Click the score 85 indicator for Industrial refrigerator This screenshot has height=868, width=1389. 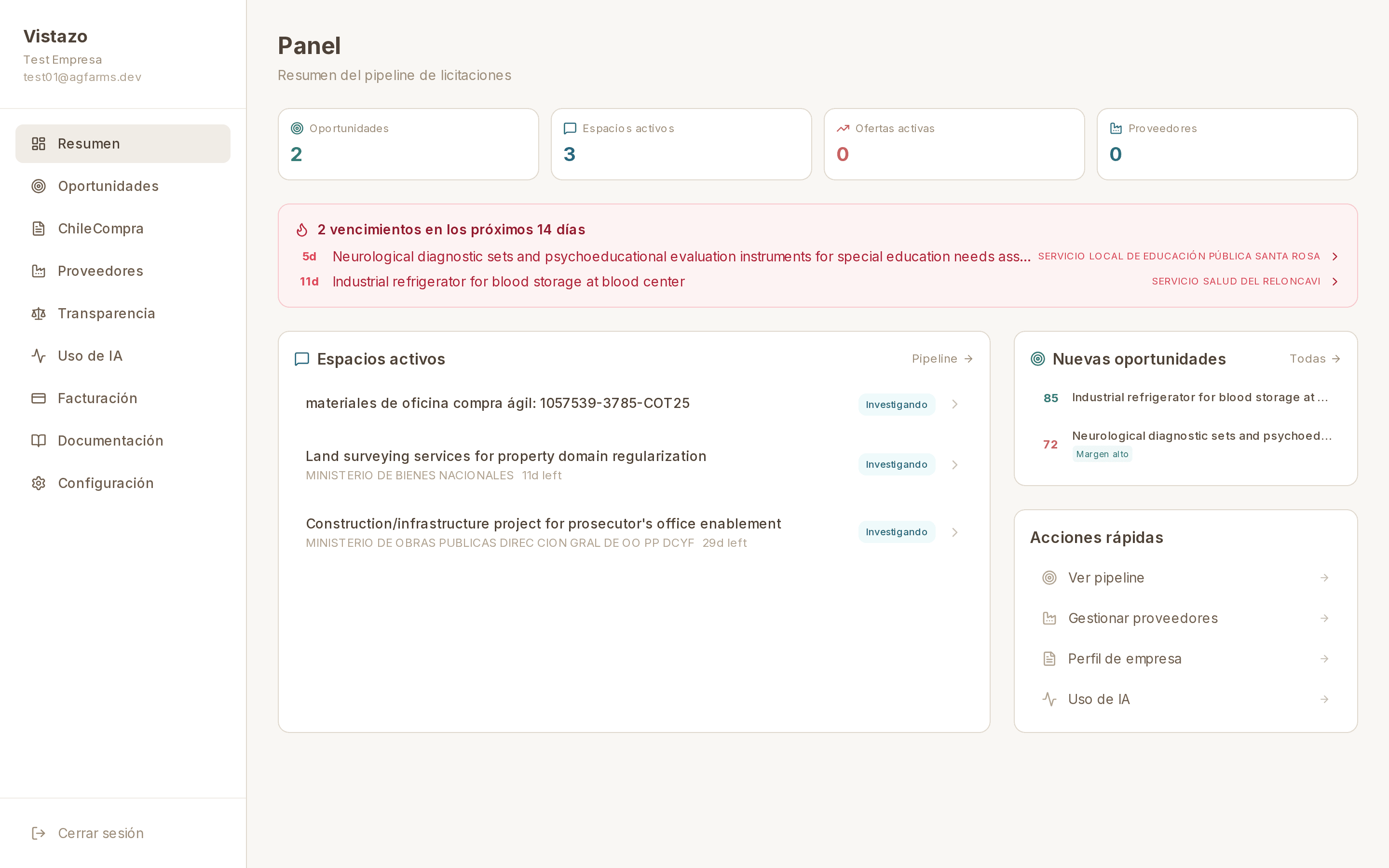click(x=1050, y=397)
